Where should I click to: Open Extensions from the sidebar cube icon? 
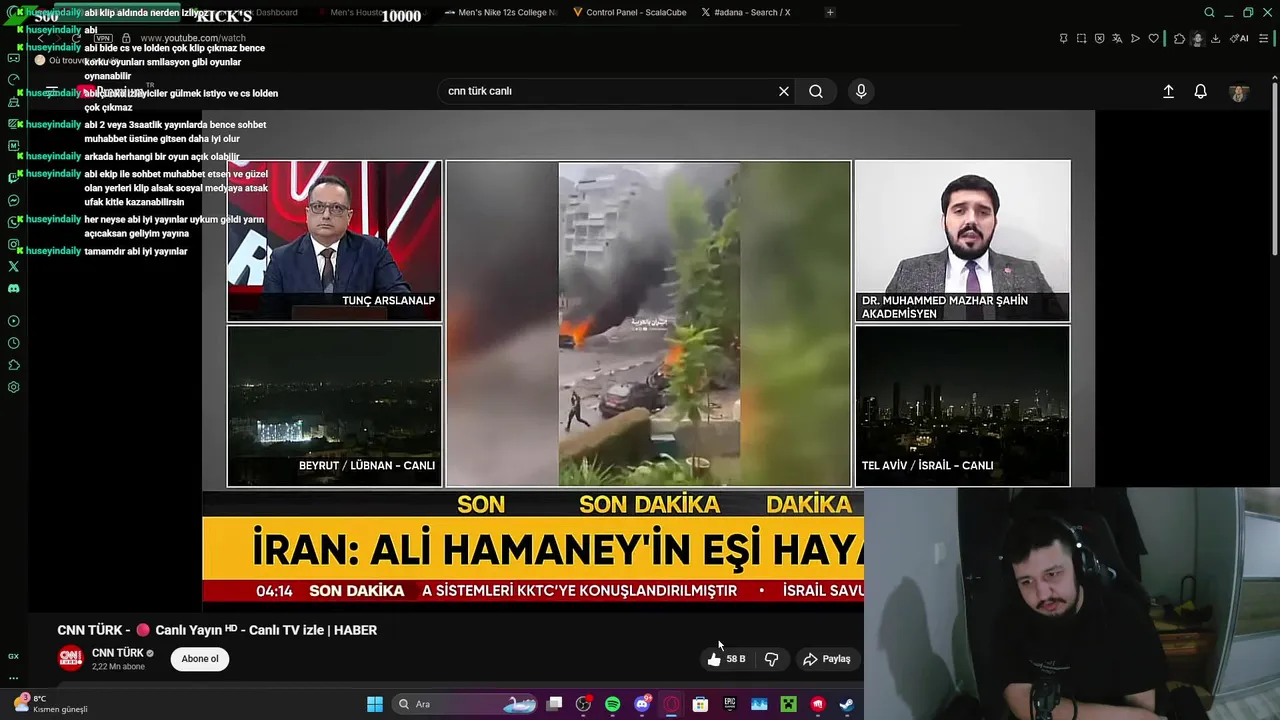[x=14, y=365]
